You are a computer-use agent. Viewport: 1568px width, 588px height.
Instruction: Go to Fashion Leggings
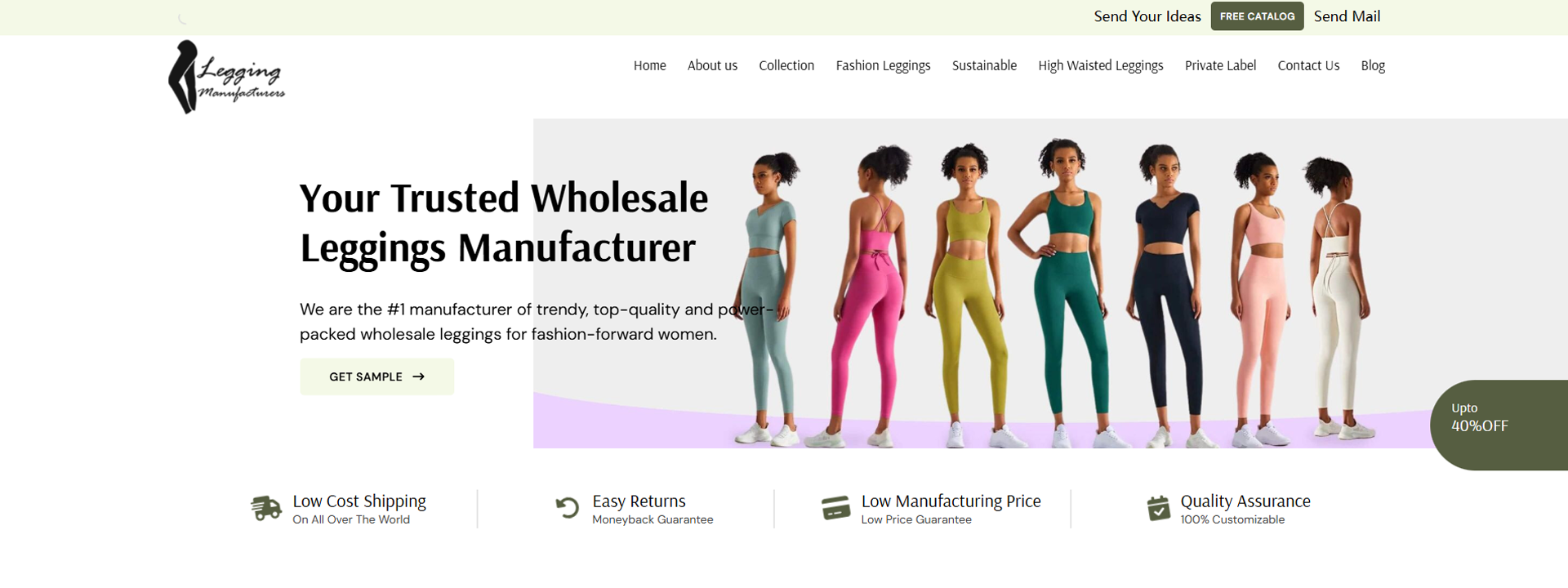pyautogui.click(x=883, y=66)
